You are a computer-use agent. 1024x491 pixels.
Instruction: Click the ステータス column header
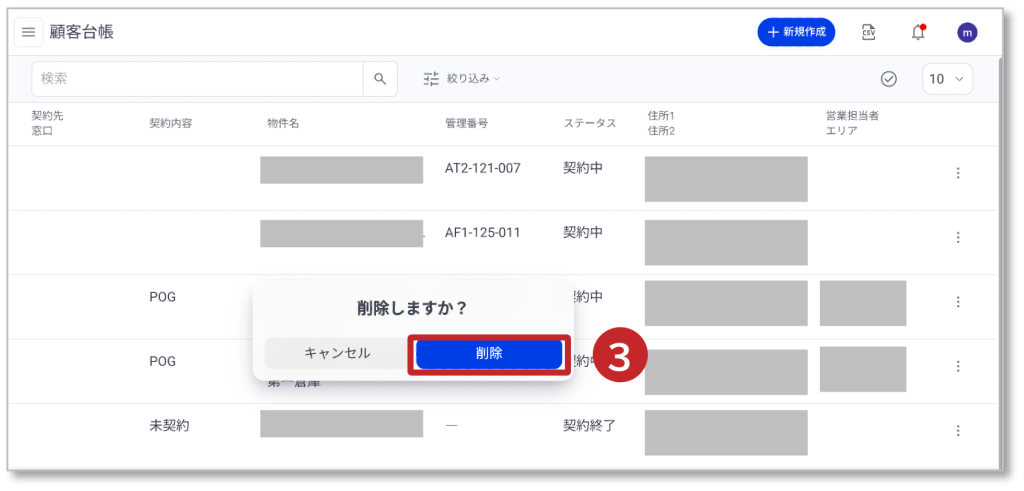[589, 123]
